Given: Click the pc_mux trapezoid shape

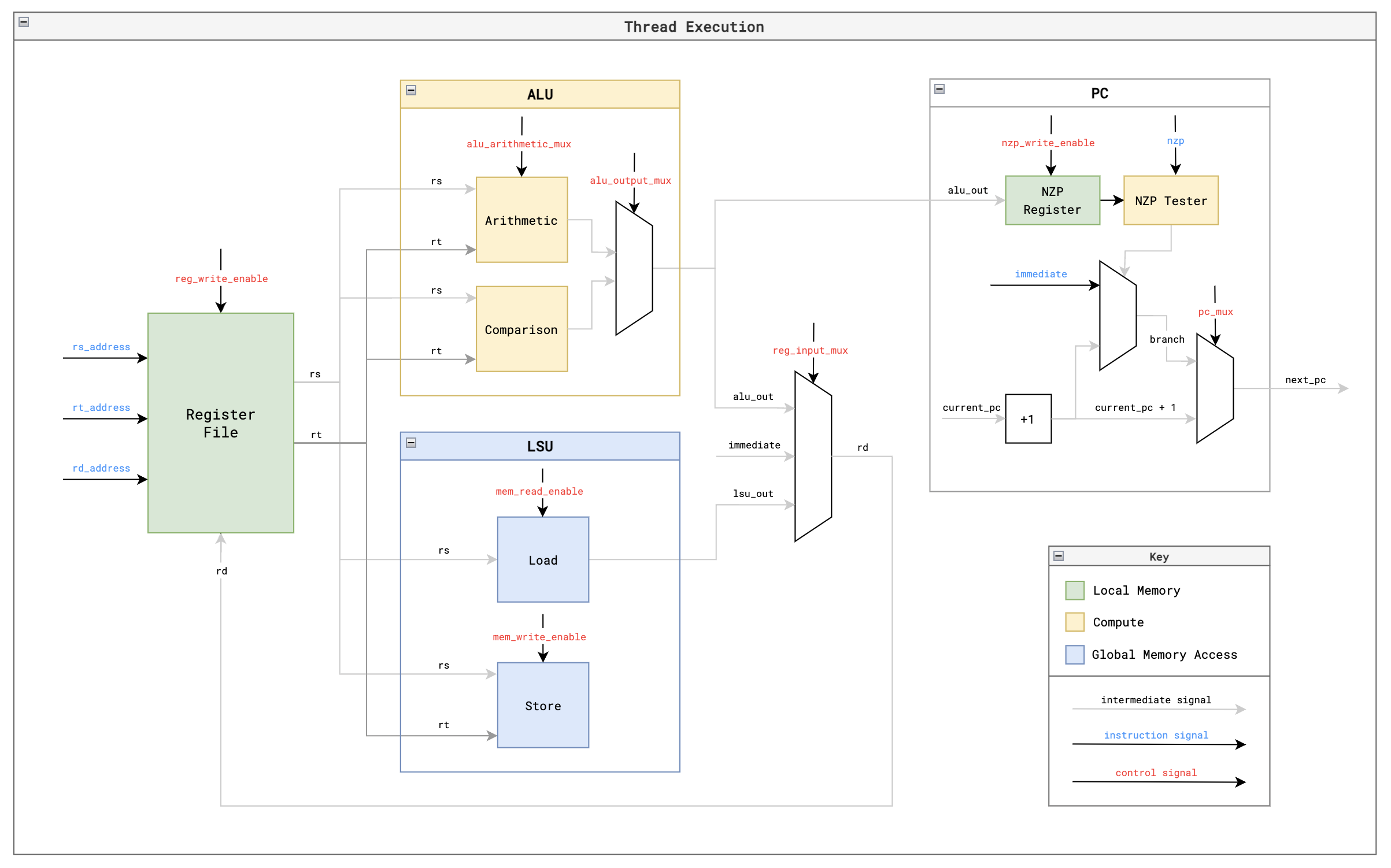Looking at the screenshot, I should (1215, 389).
